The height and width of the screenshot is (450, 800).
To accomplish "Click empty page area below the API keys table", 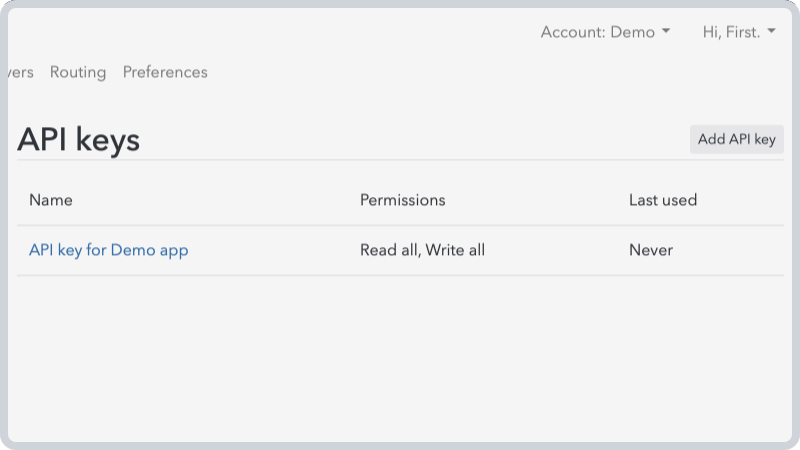I will (400, 357).
